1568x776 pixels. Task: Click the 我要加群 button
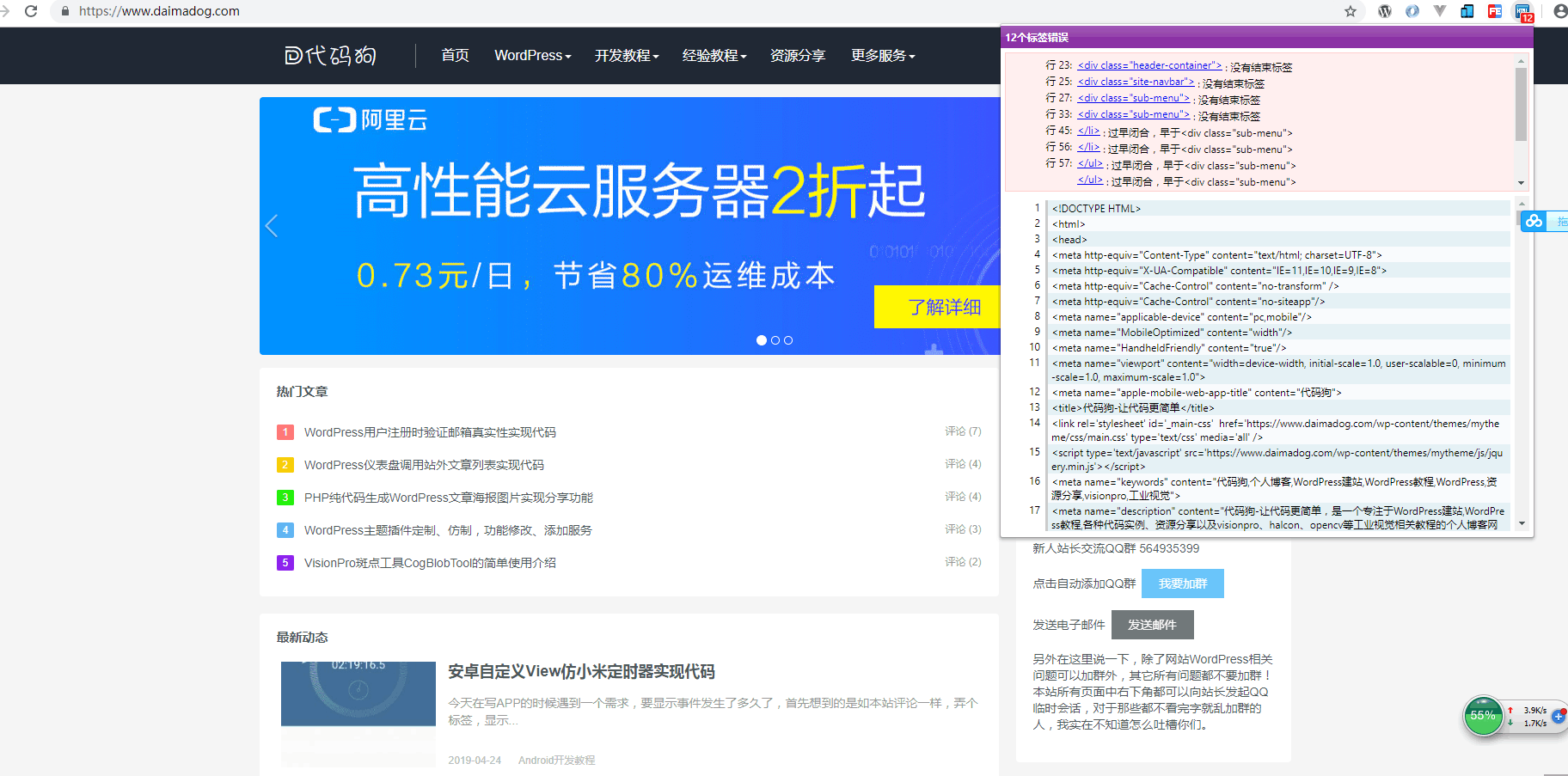[1182, 584]
